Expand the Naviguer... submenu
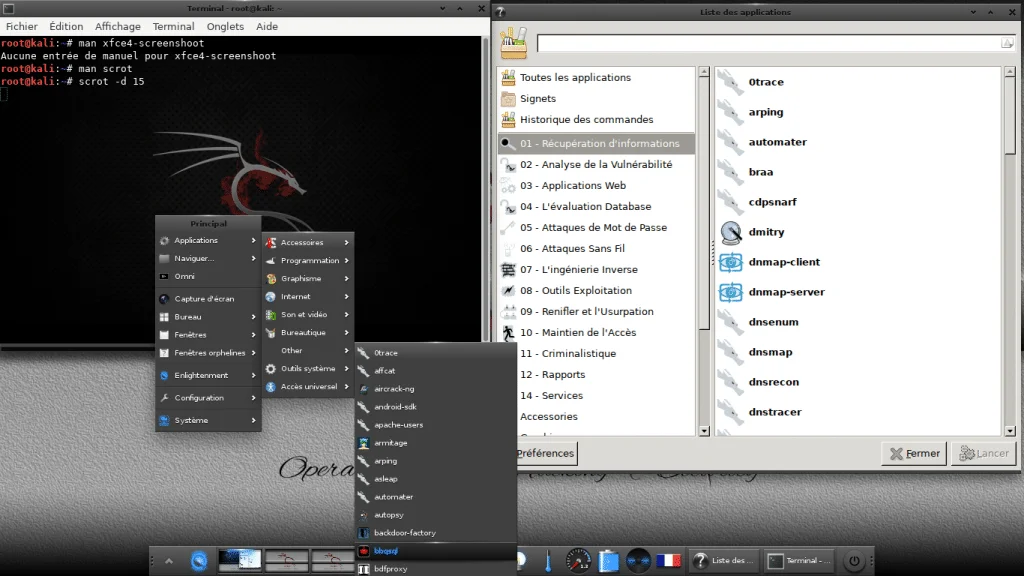 tap(208, 259)
